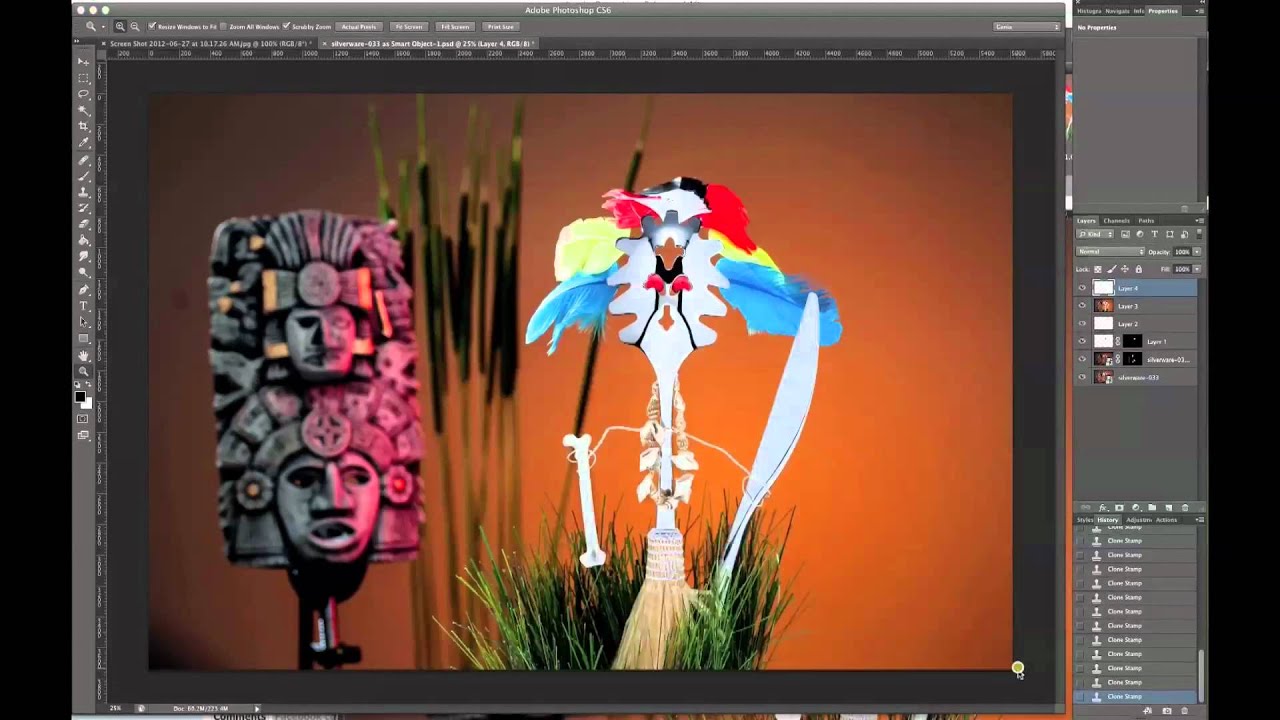Delete current state trash icon in History
The width and height of the screenshot is (1280, 720).
[x=1184, y=711]
